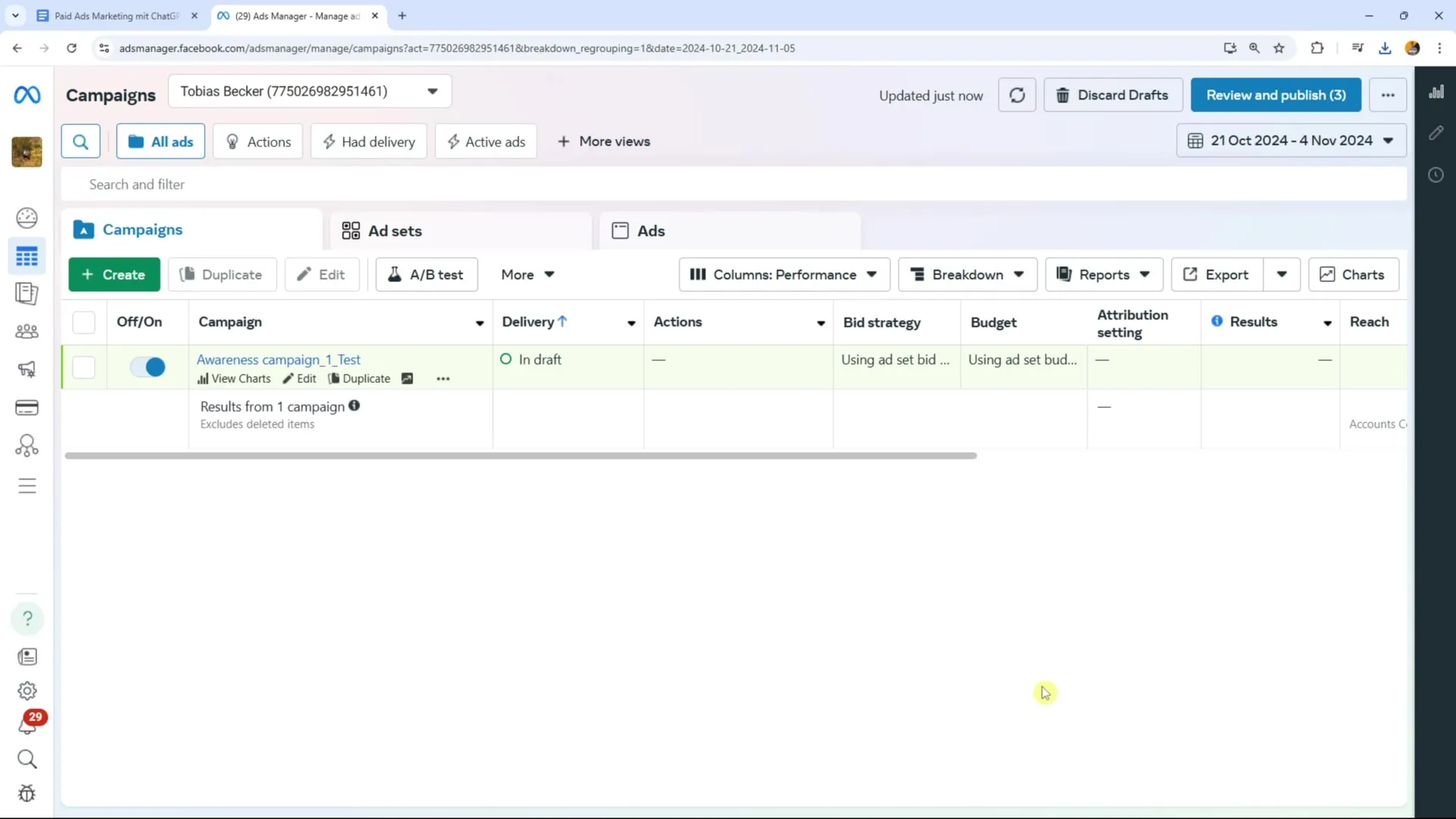Switch to the Ads tab
The width and height of the screenshot is (1456, 819).
coord(730,231)
